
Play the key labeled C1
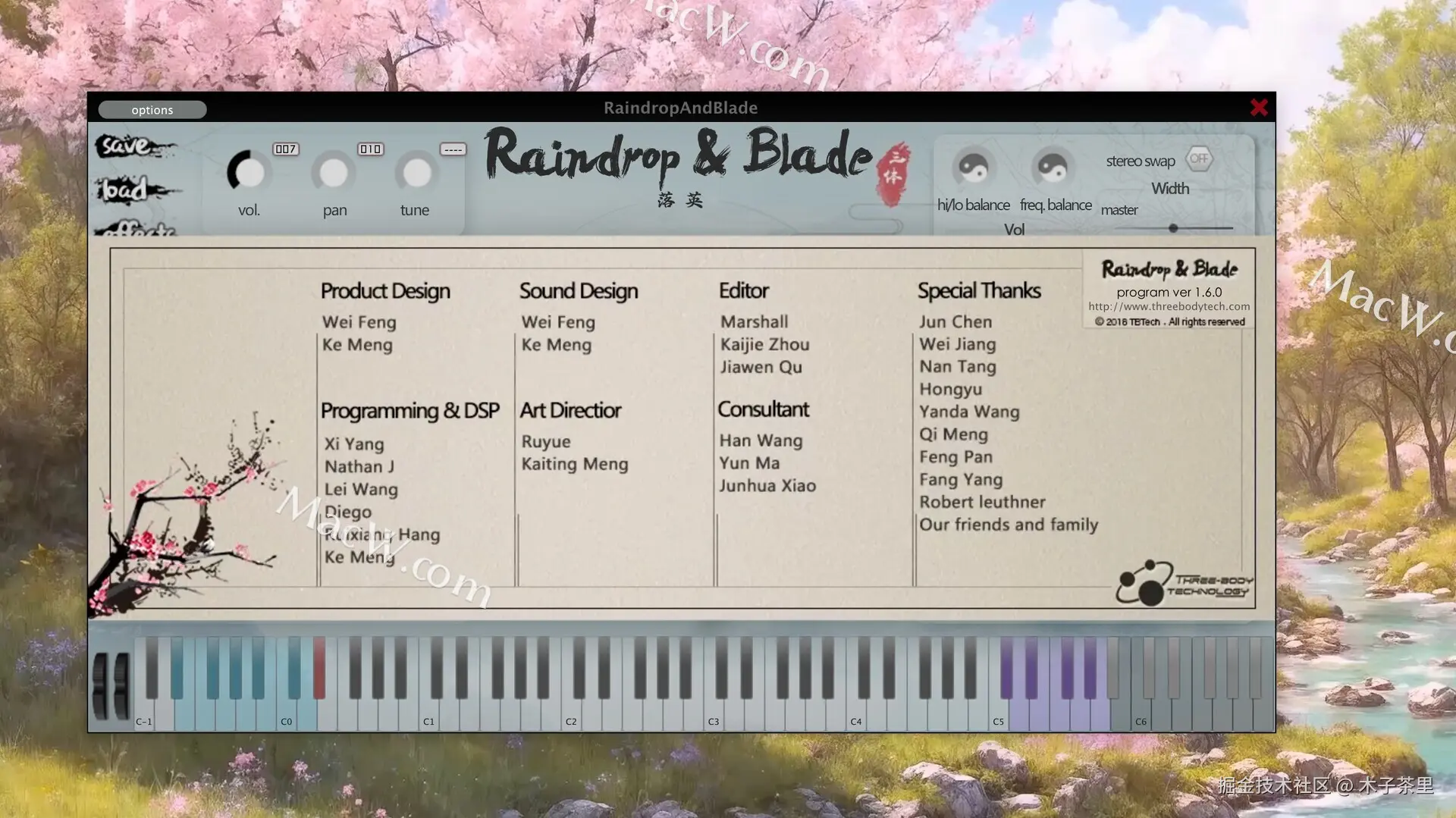429,713
